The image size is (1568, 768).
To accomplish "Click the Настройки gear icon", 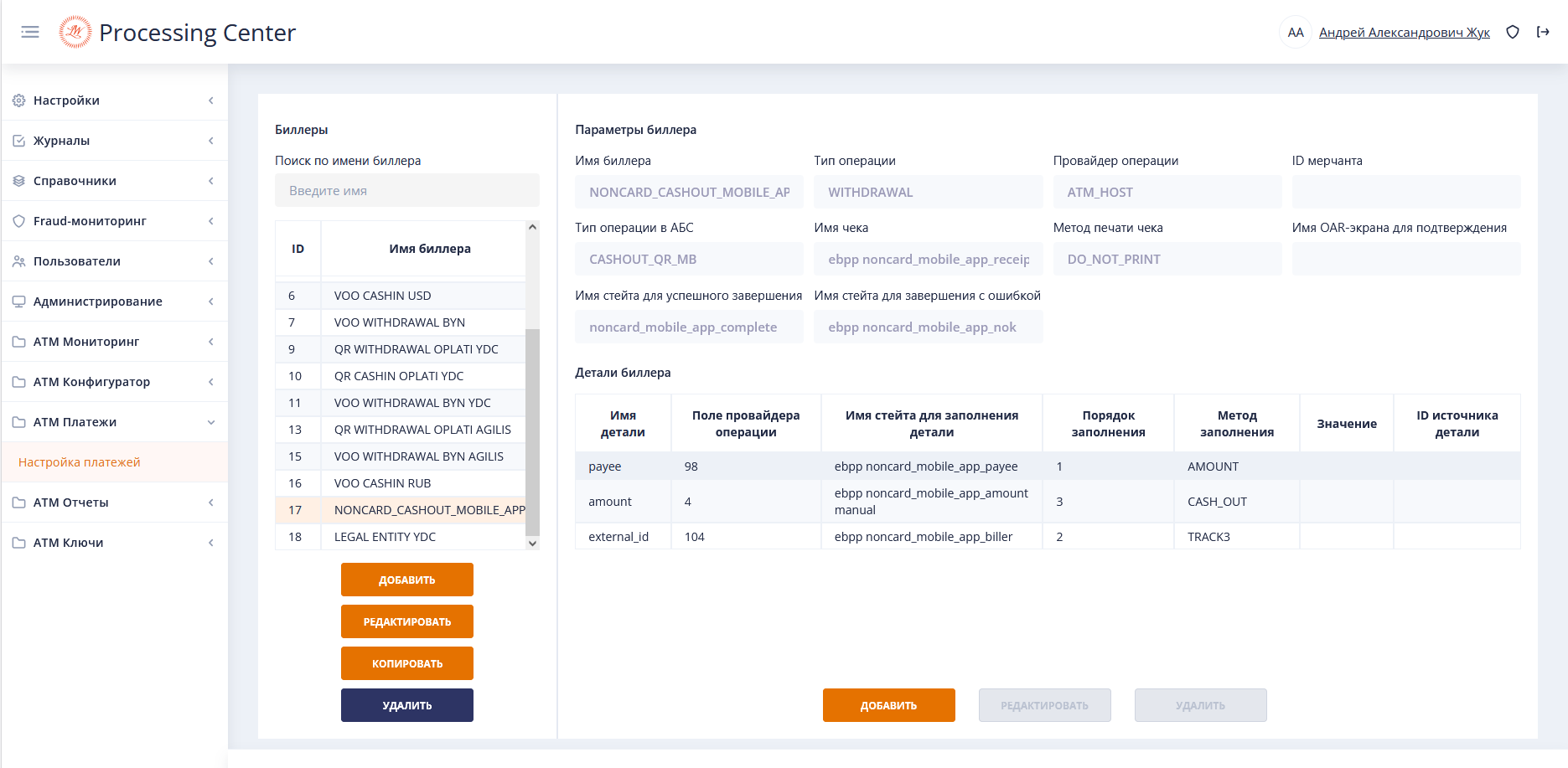I will pos(18,101).
